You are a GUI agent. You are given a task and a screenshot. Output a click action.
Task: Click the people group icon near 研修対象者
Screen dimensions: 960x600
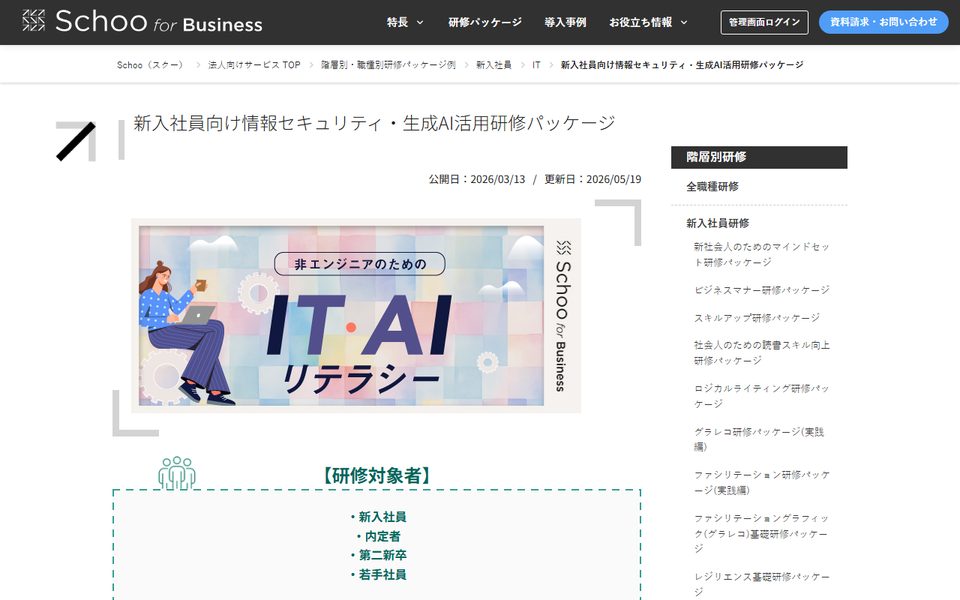(x=177, y=473)
